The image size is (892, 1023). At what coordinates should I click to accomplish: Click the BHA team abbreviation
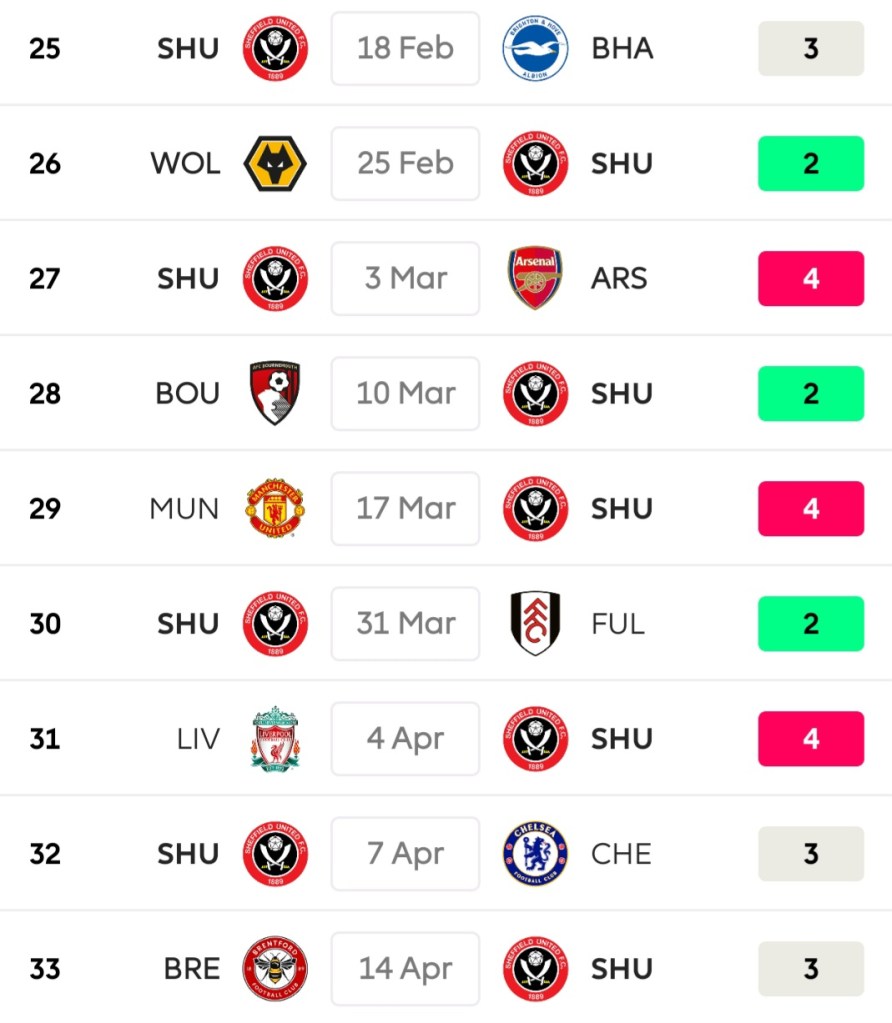(622, 48)
